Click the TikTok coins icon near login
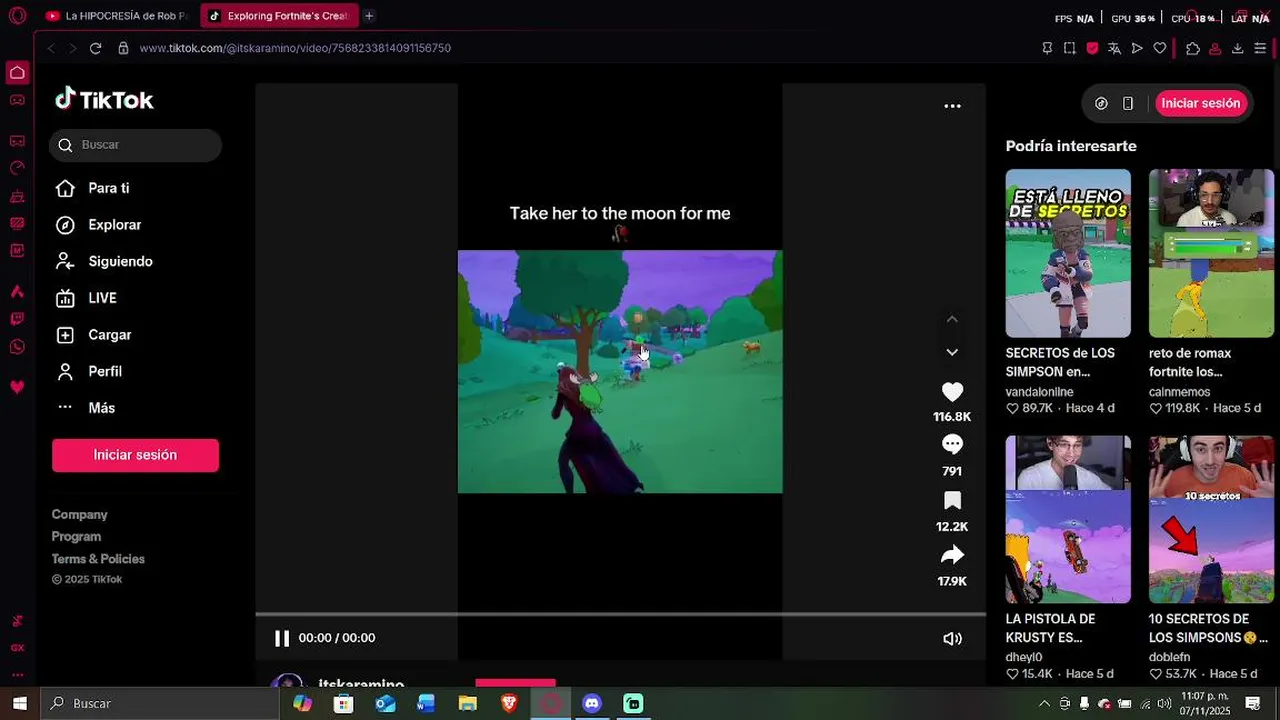The height and width of the screenshot is (720, 1280). point(1101,103)
